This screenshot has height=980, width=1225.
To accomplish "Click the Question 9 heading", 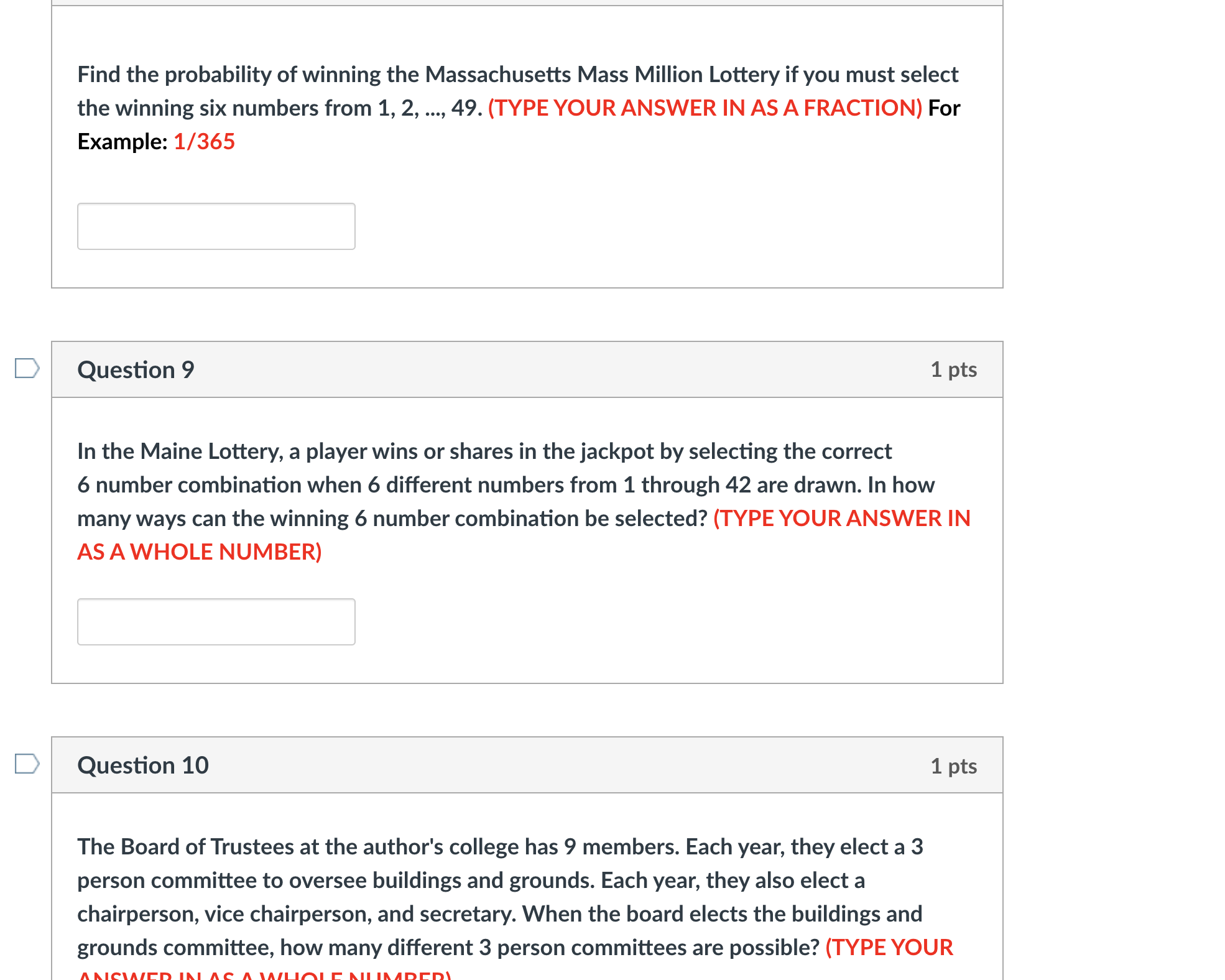I will (136, 370).
